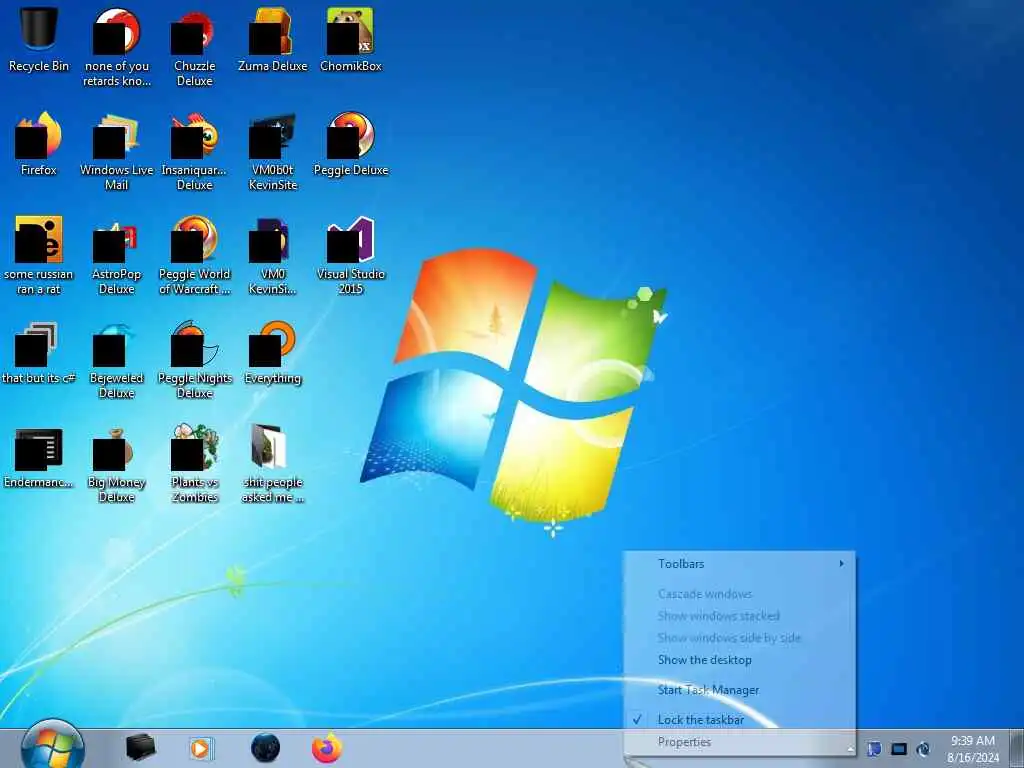Click the dark globe taskbar icon
The height and width of the screenshot is (768, 1024).
coord(265,748)
